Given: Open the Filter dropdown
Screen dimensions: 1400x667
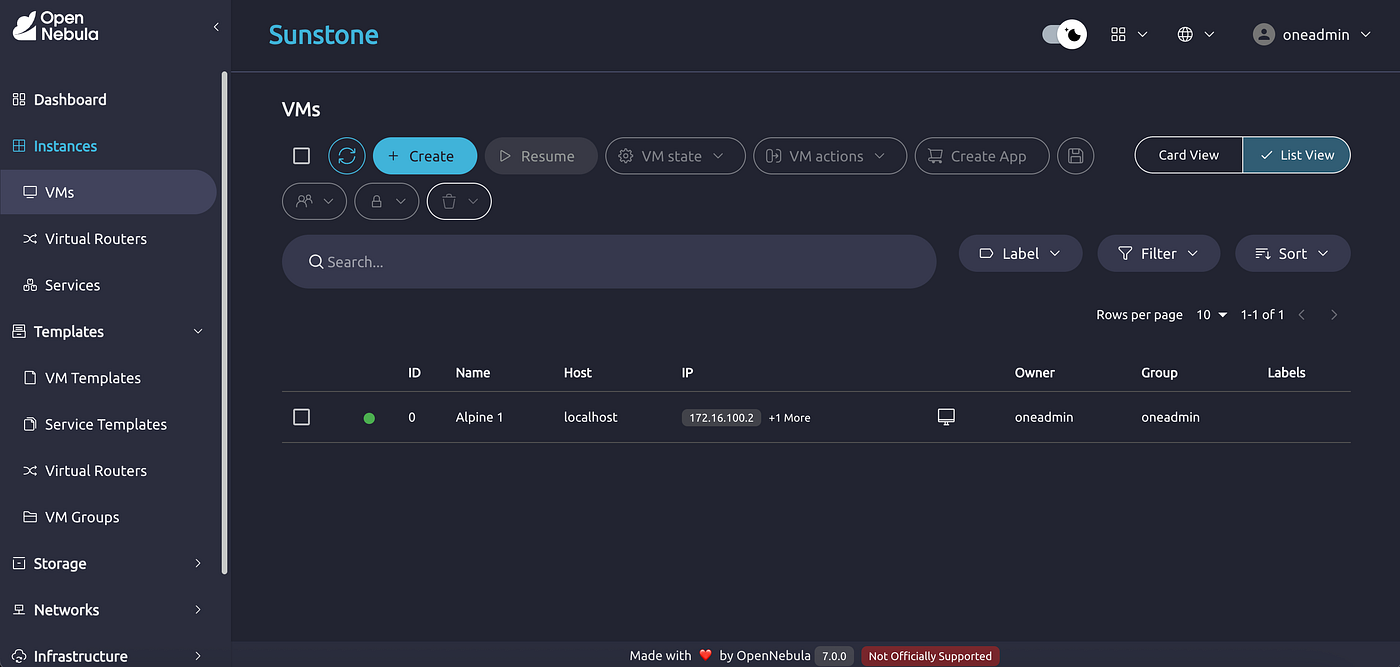Looking at the screenshot, I should click(1158, 253).
